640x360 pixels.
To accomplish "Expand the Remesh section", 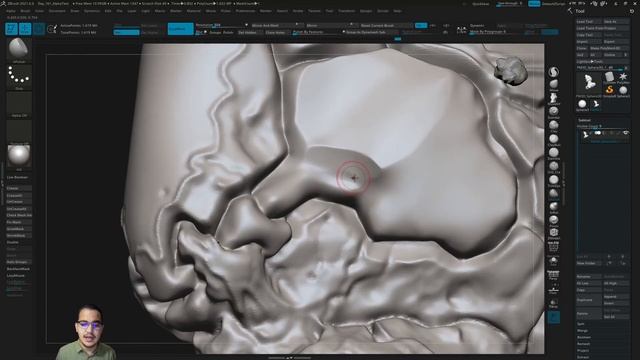I will 584,344.
